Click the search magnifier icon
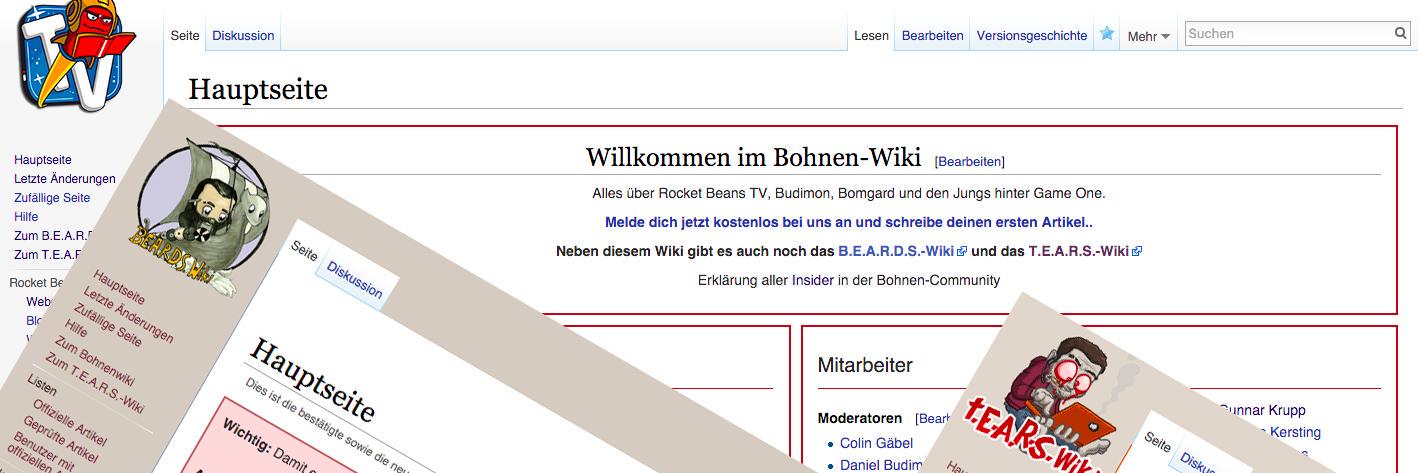 pyautogui.click(x=1401, y=34)
